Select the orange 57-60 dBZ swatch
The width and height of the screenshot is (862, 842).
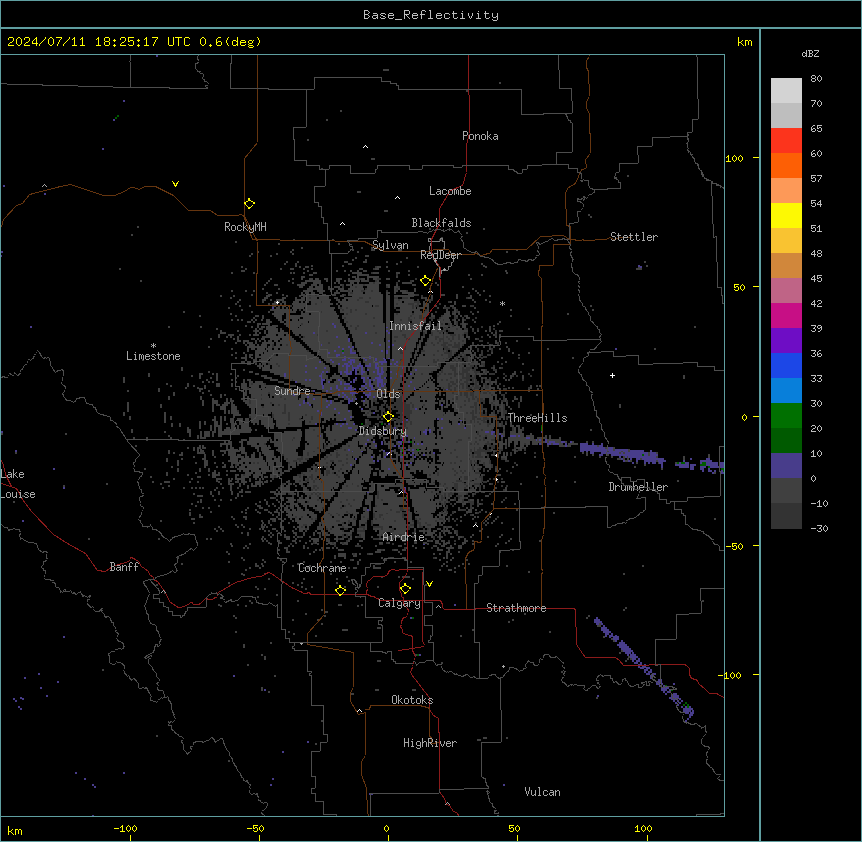(786, 165)
